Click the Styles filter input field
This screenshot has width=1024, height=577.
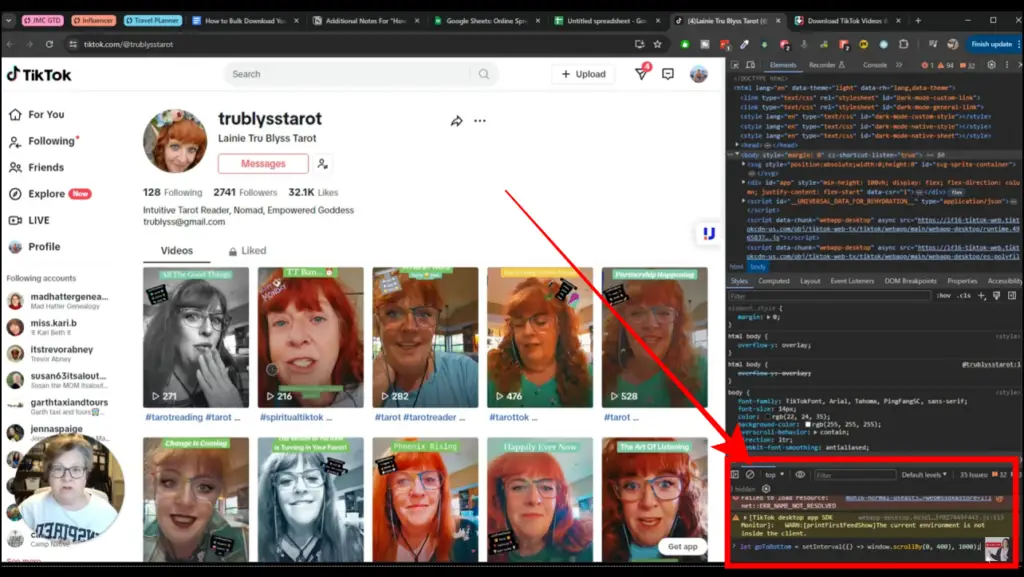click(x=829, y=296)
